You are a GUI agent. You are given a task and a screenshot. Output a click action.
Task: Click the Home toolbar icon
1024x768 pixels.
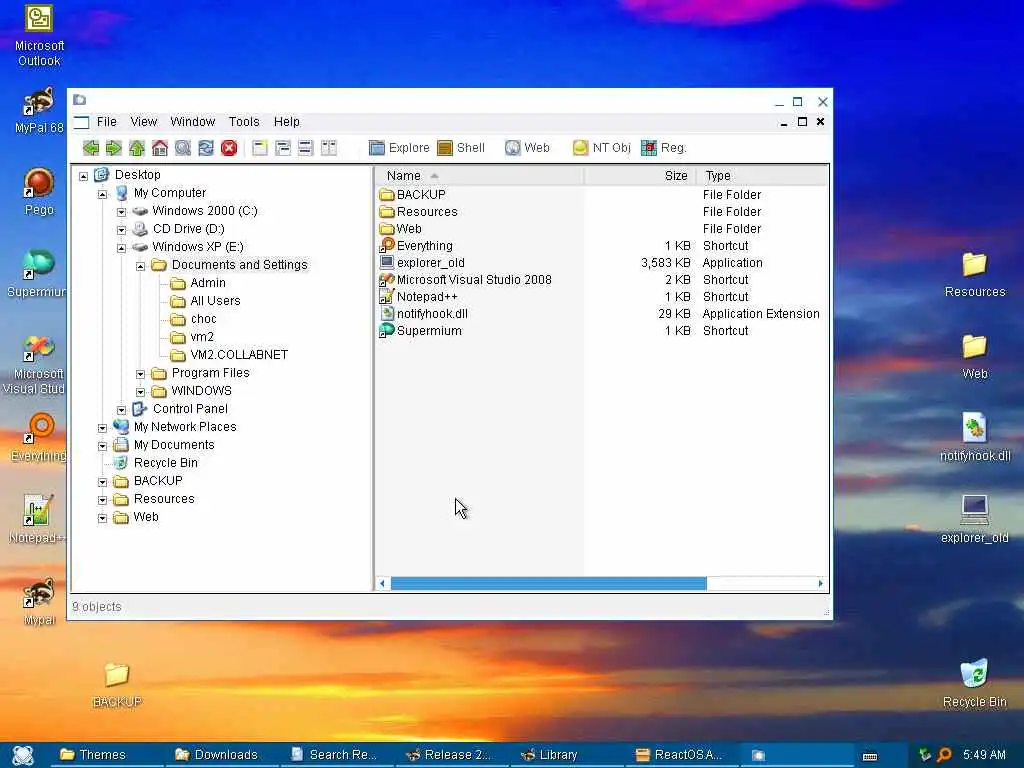pos(159,148)
